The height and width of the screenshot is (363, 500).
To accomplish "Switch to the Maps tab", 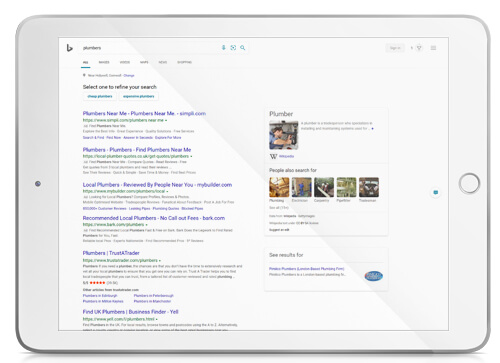I will point(144,62).
